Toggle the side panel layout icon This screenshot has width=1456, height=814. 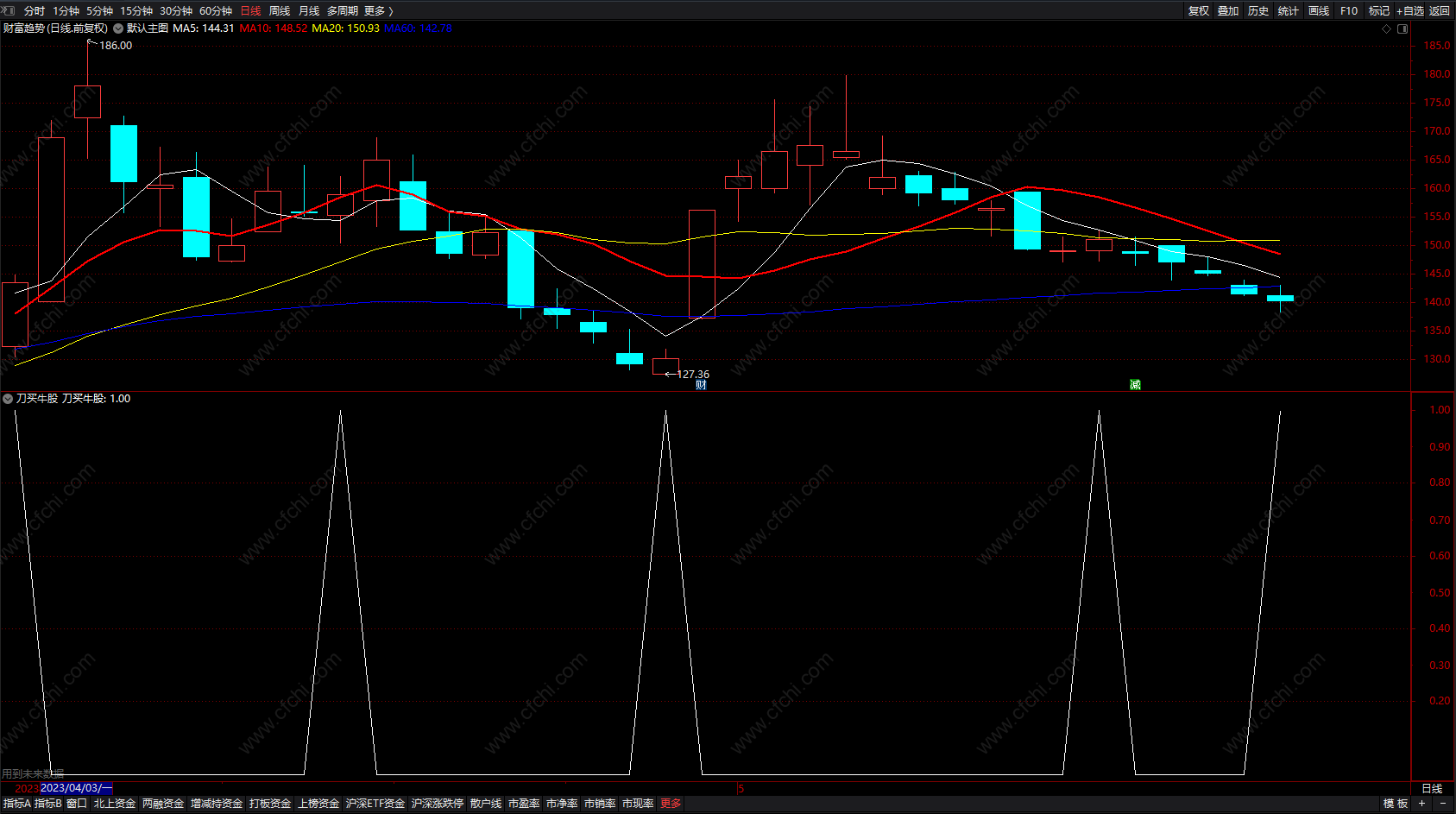[x=1402, y=28]
